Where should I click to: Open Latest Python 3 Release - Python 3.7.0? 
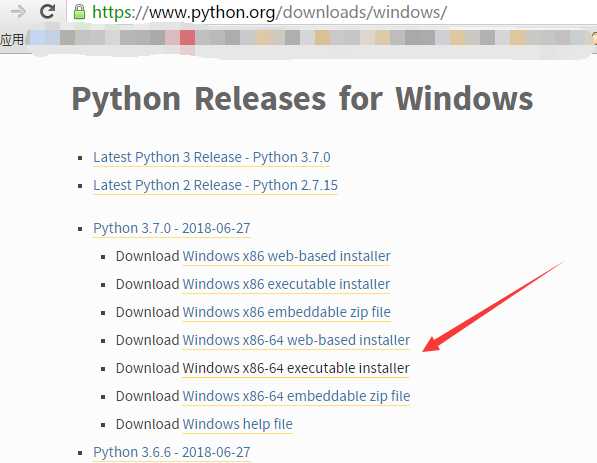click(x=212, y=157)
